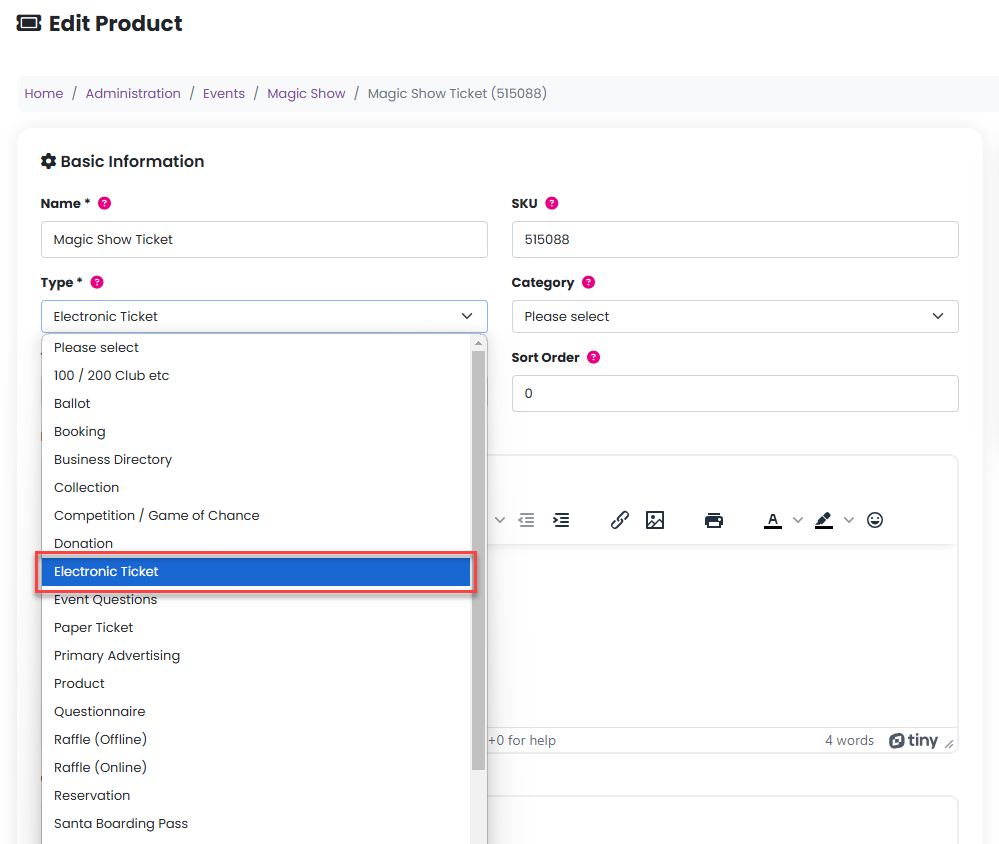Apply text color with the A icon
The height and width of the screenshot is (844, 999).
[773, 521]
